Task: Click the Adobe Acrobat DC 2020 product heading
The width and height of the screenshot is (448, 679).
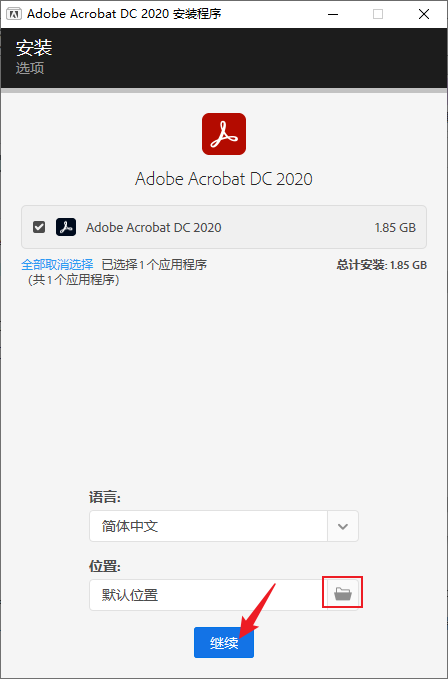Action: point(224,179)
